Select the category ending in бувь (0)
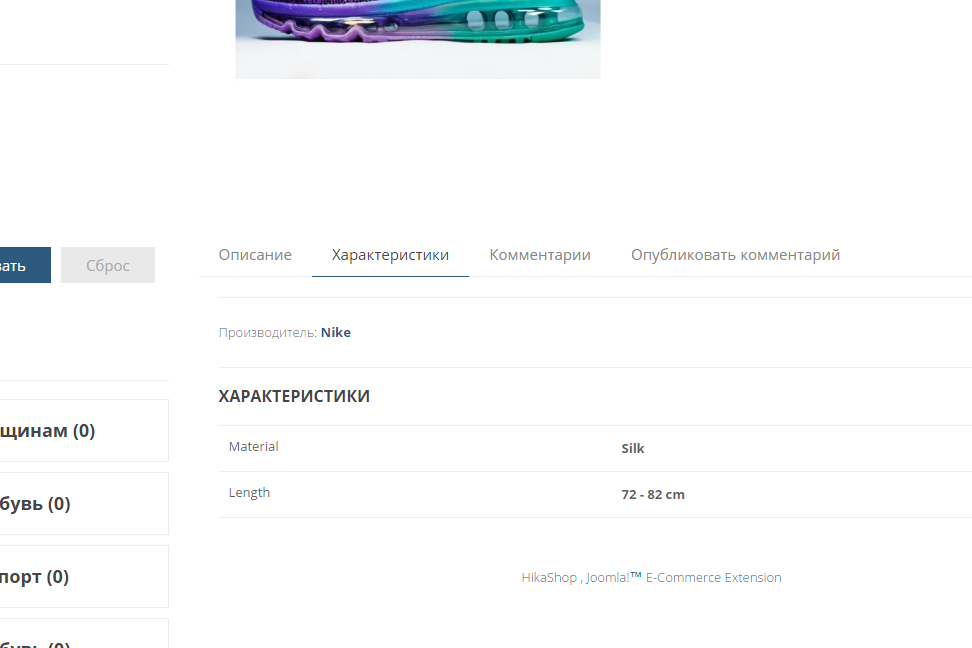The width and height of the screenshot is (972, 648). pos(84,504)
